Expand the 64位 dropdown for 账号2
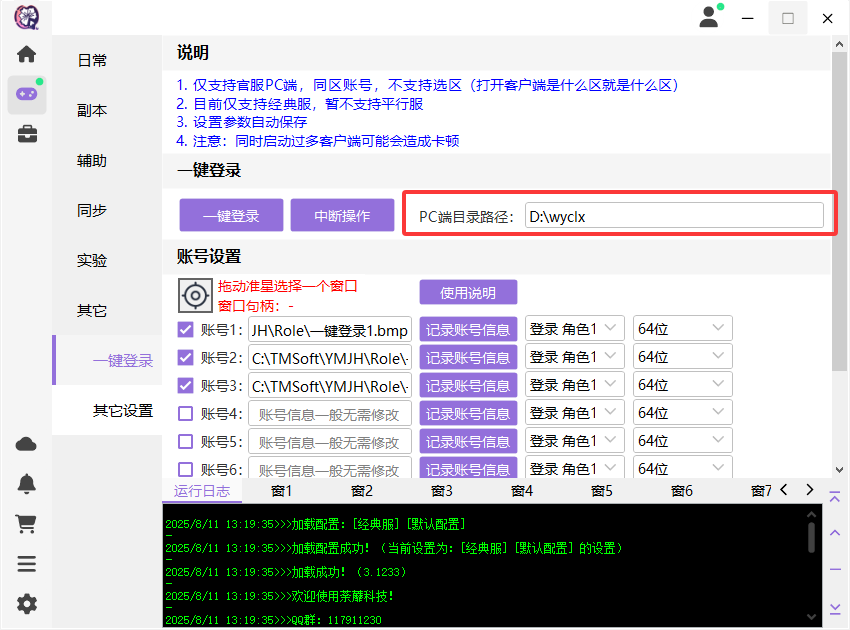The width and height of the screenshot is (850, 630). (x=682, y=357)
